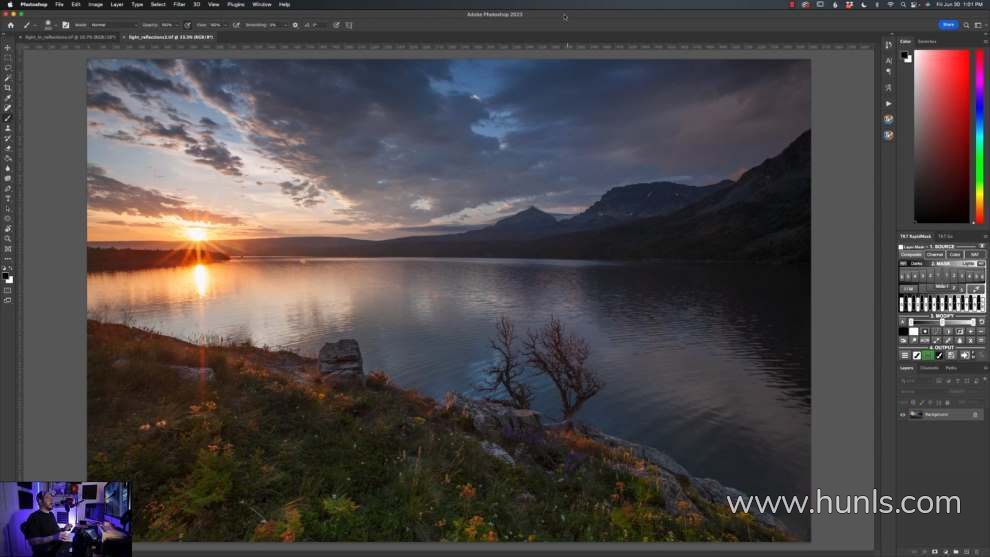990x557 pixels.
Task: Click the vertical hue slider in Color panel
Action: click(x=979, y=136)
